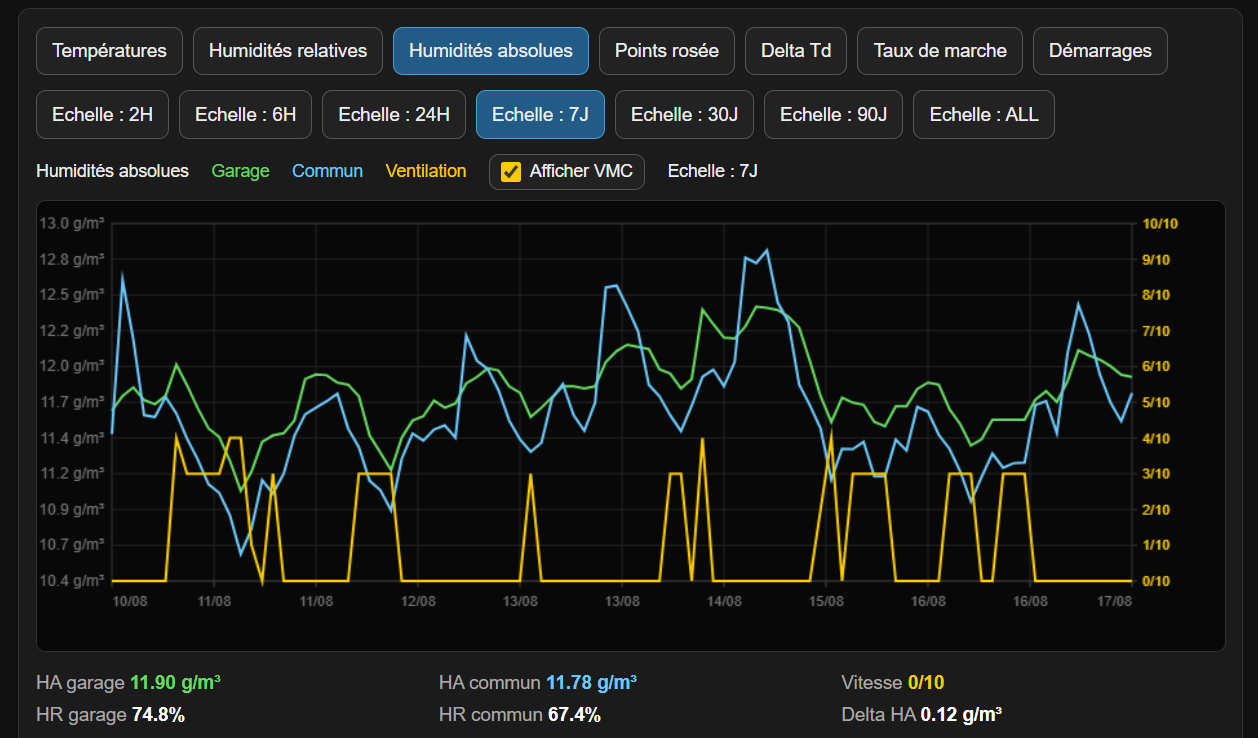Show the Delta Td view

point(796,51)
